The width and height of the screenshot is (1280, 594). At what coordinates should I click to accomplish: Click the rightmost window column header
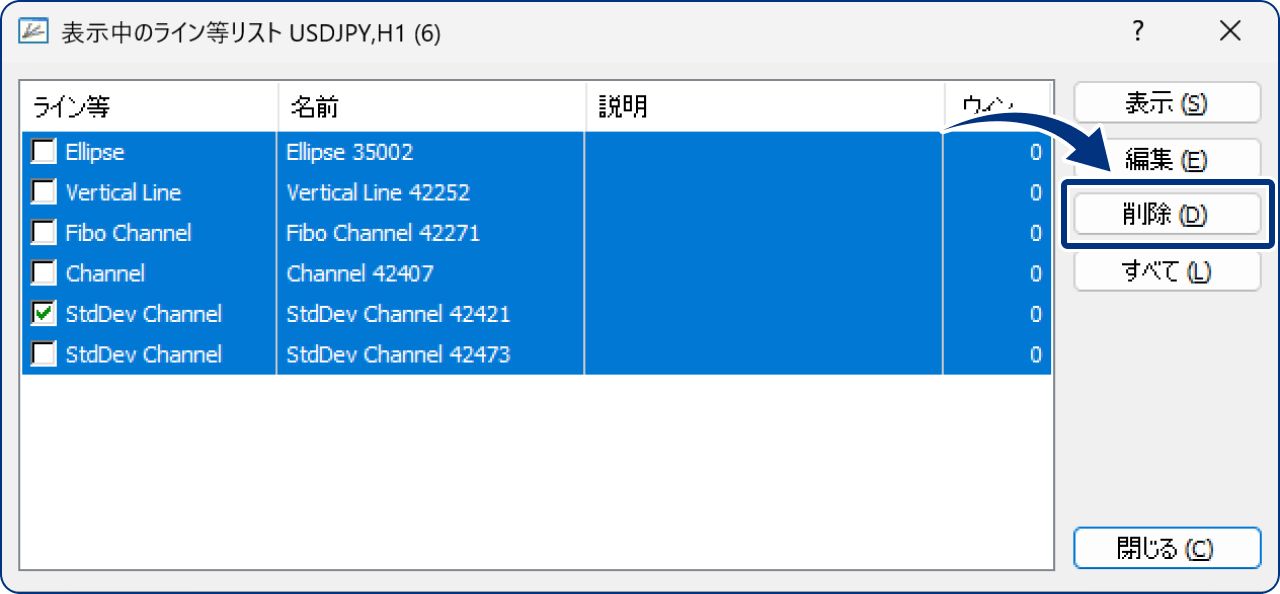tap(997, 106)
